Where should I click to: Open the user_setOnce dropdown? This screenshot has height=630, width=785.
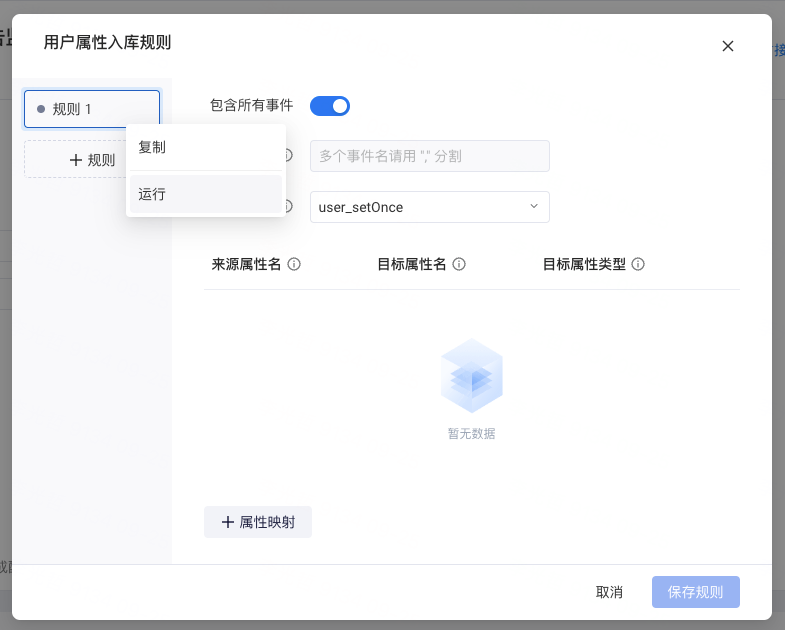429,207
